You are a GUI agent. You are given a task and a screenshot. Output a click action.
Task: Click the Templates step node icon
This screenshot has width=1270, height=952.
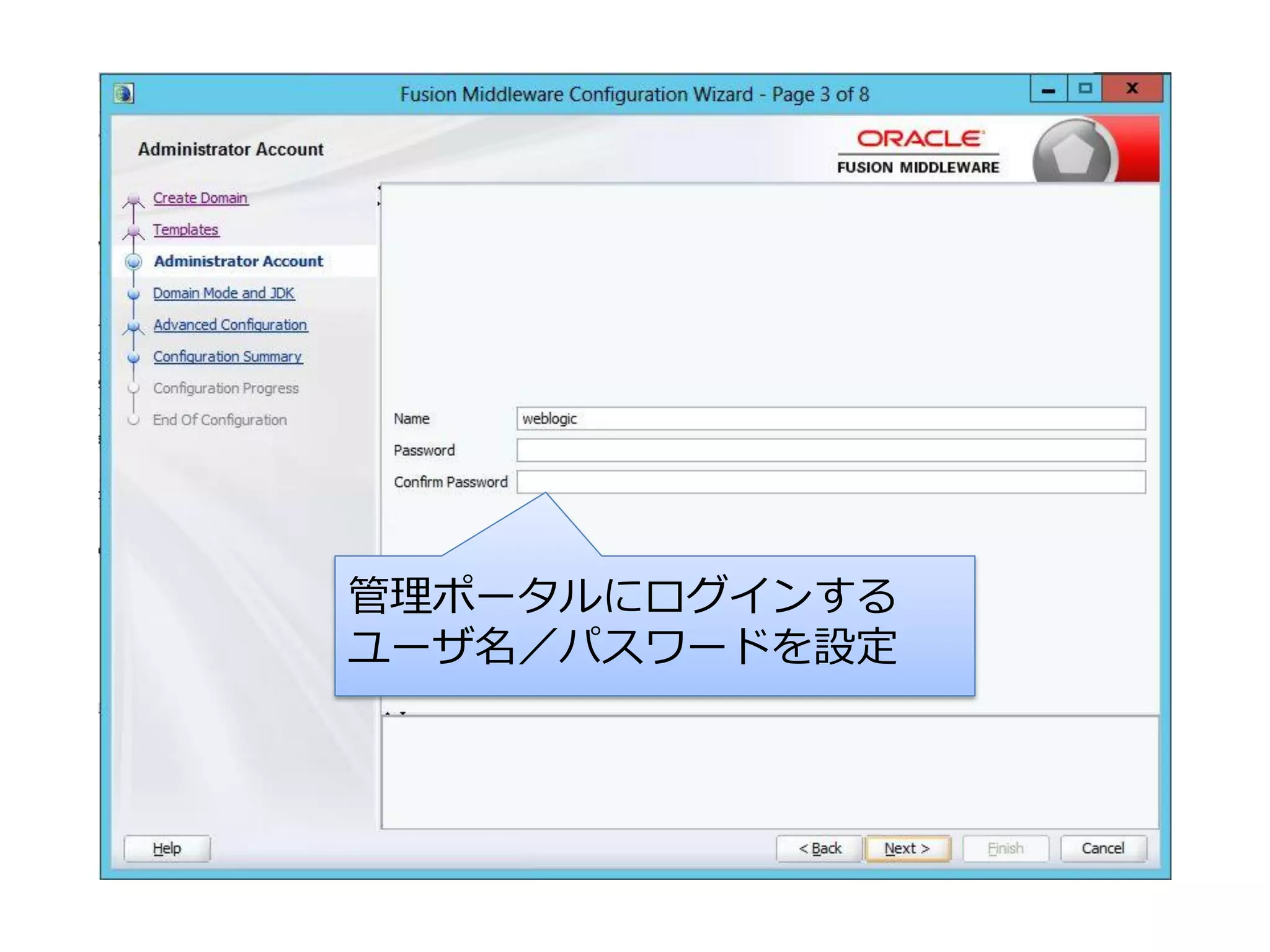(x=133, y=232)
